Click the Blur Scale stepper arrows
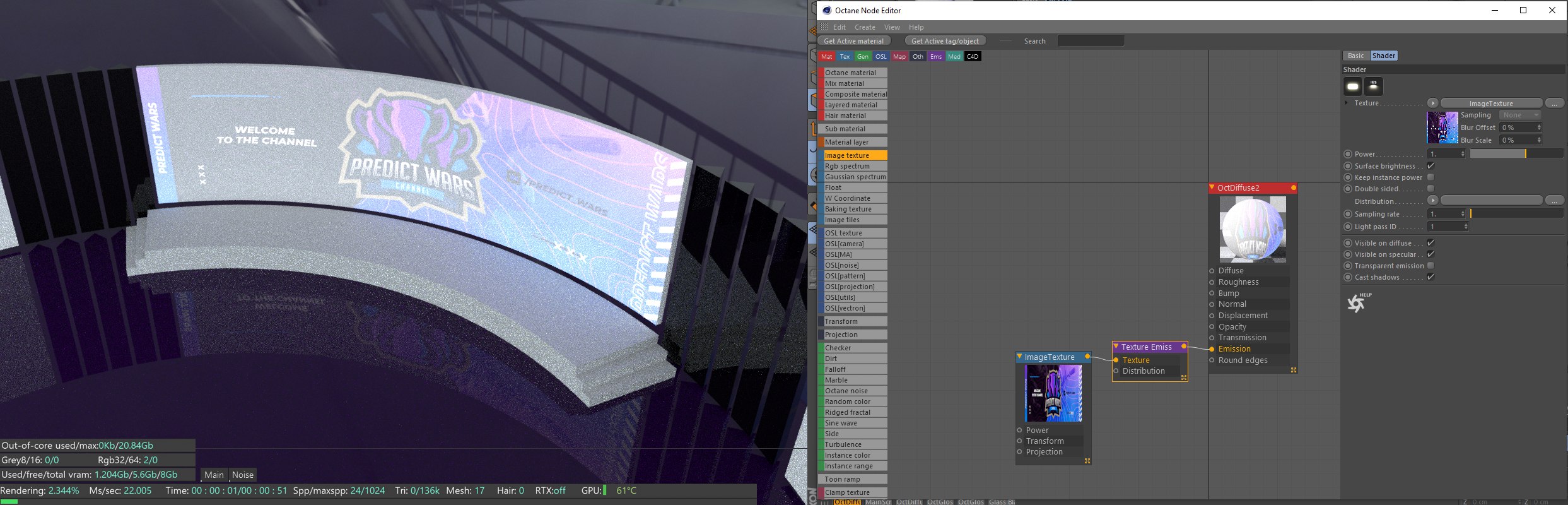Viewport: 1568px width, 505px height. click(x=1539, y=140)
